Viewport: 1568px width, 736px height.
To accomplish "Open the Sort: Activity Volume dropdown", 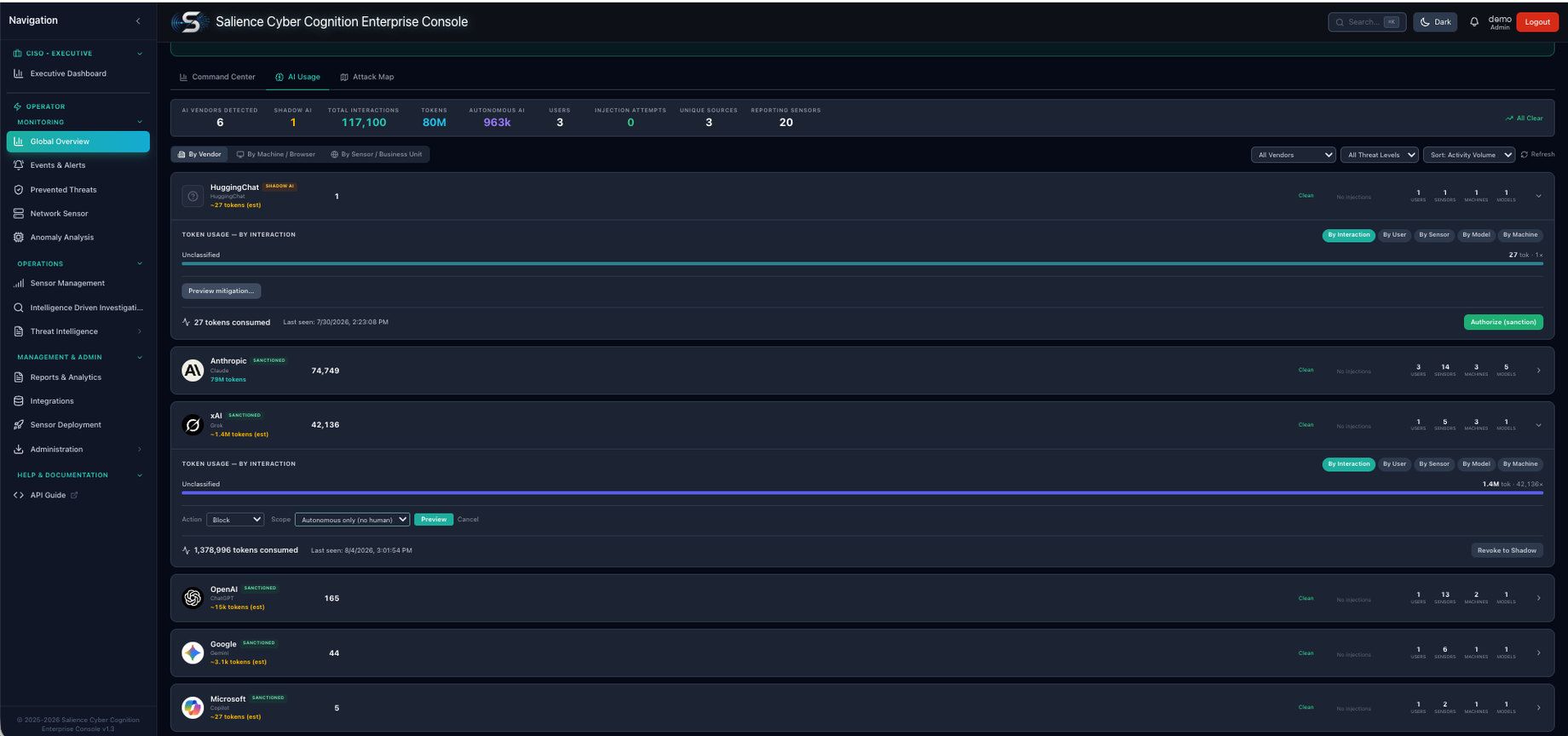I will pos(1468,155).
